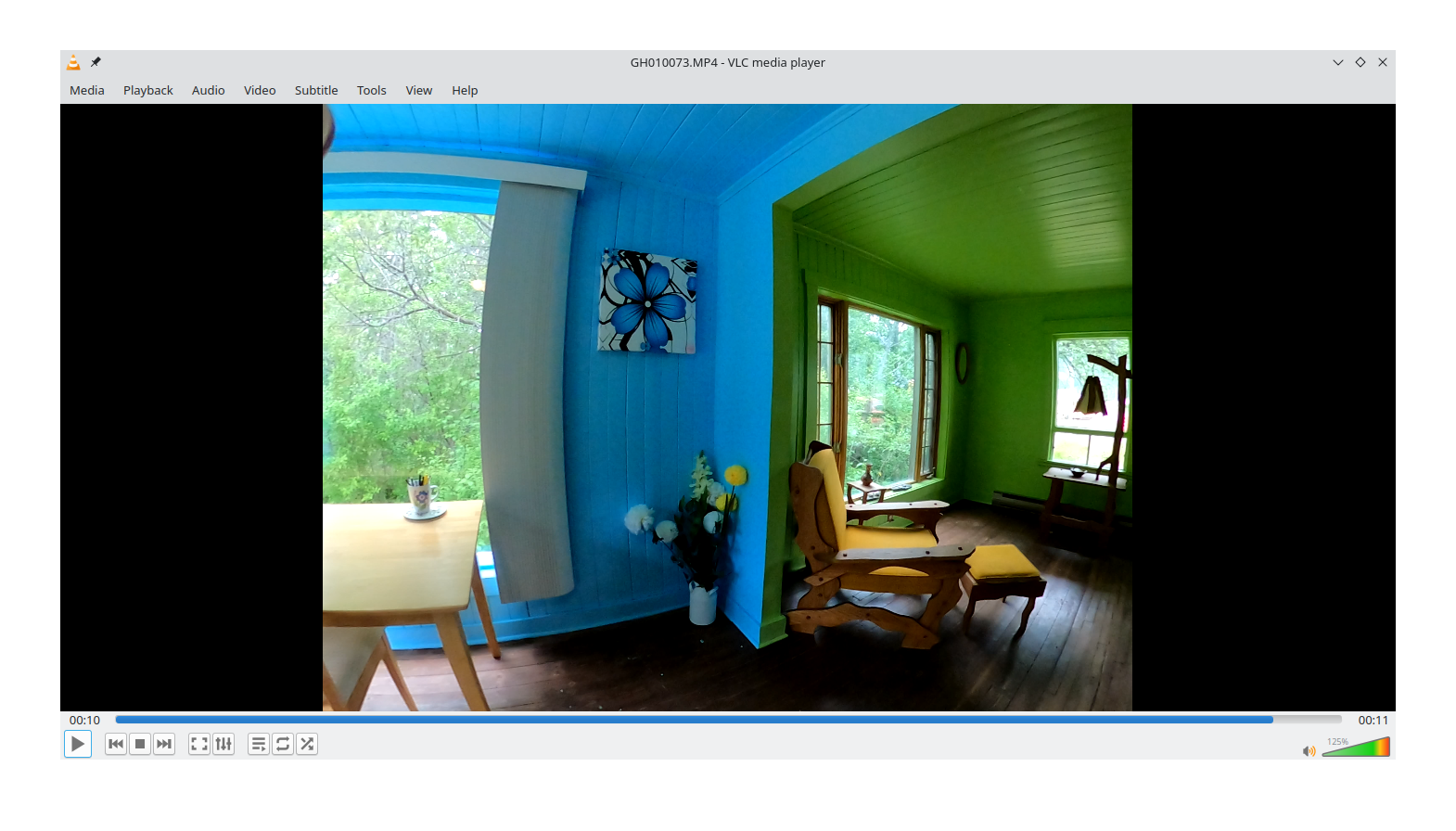Screen dimensions: 1456x831
Task: Open the Video menu
Action: click(x=260, y=90)
